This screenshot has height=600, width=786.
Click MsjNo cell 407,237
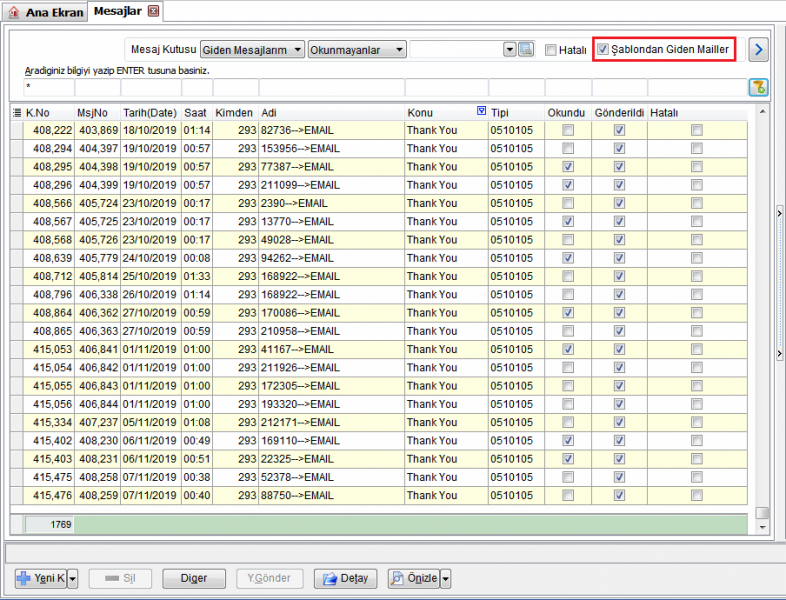98,422
